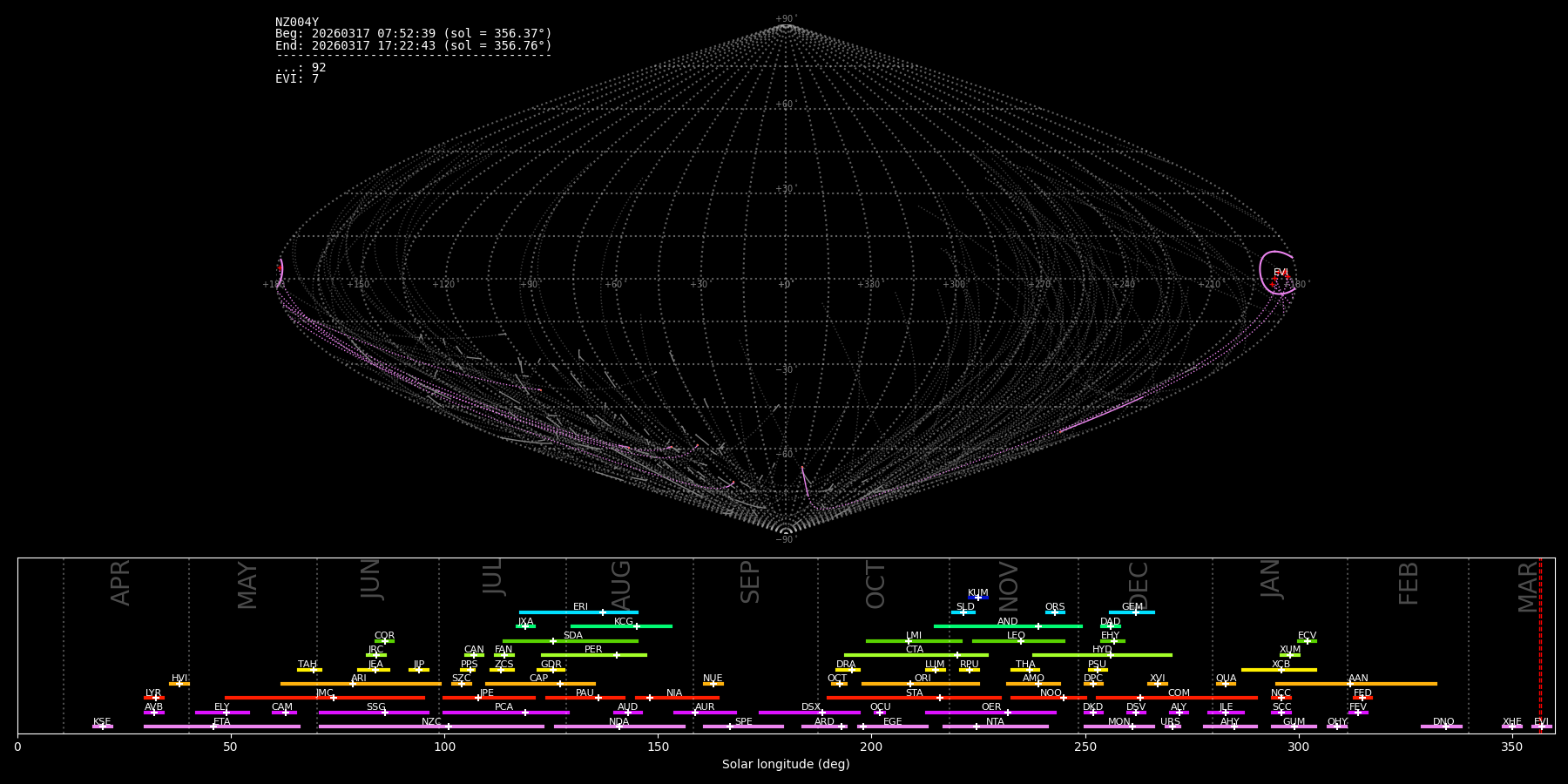Click the NUE shower label
The height and width of the screenshot is (784, 1568).
click(x=713, y=679)
